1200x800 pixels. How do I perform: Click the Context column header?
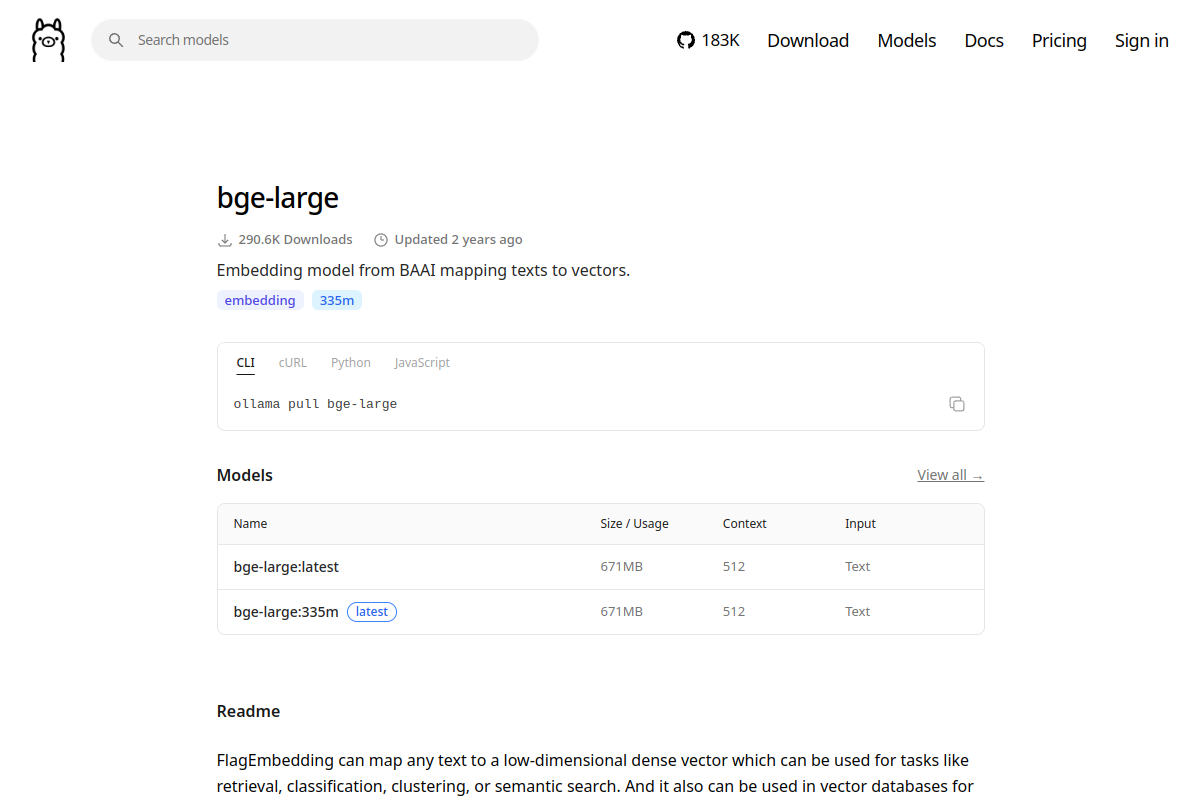tap(745, 524)
